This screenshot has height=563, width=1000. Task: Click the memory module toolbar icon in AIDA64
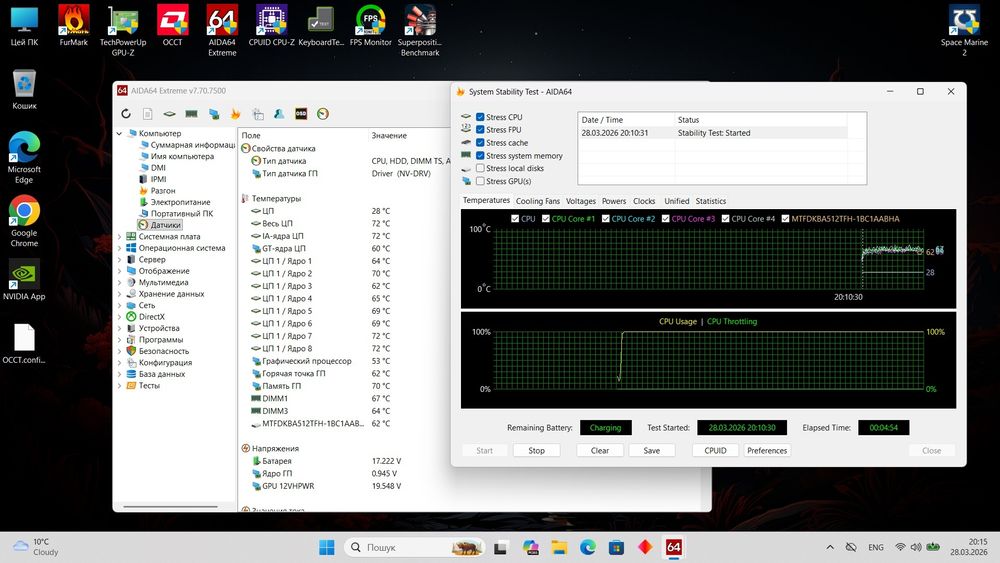point(191,113)
